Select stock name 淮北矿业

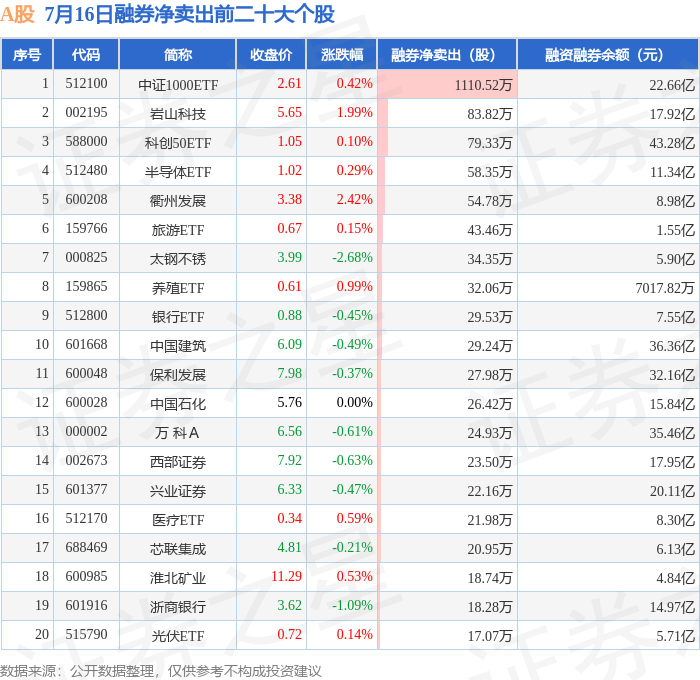[x=178, y=578]
